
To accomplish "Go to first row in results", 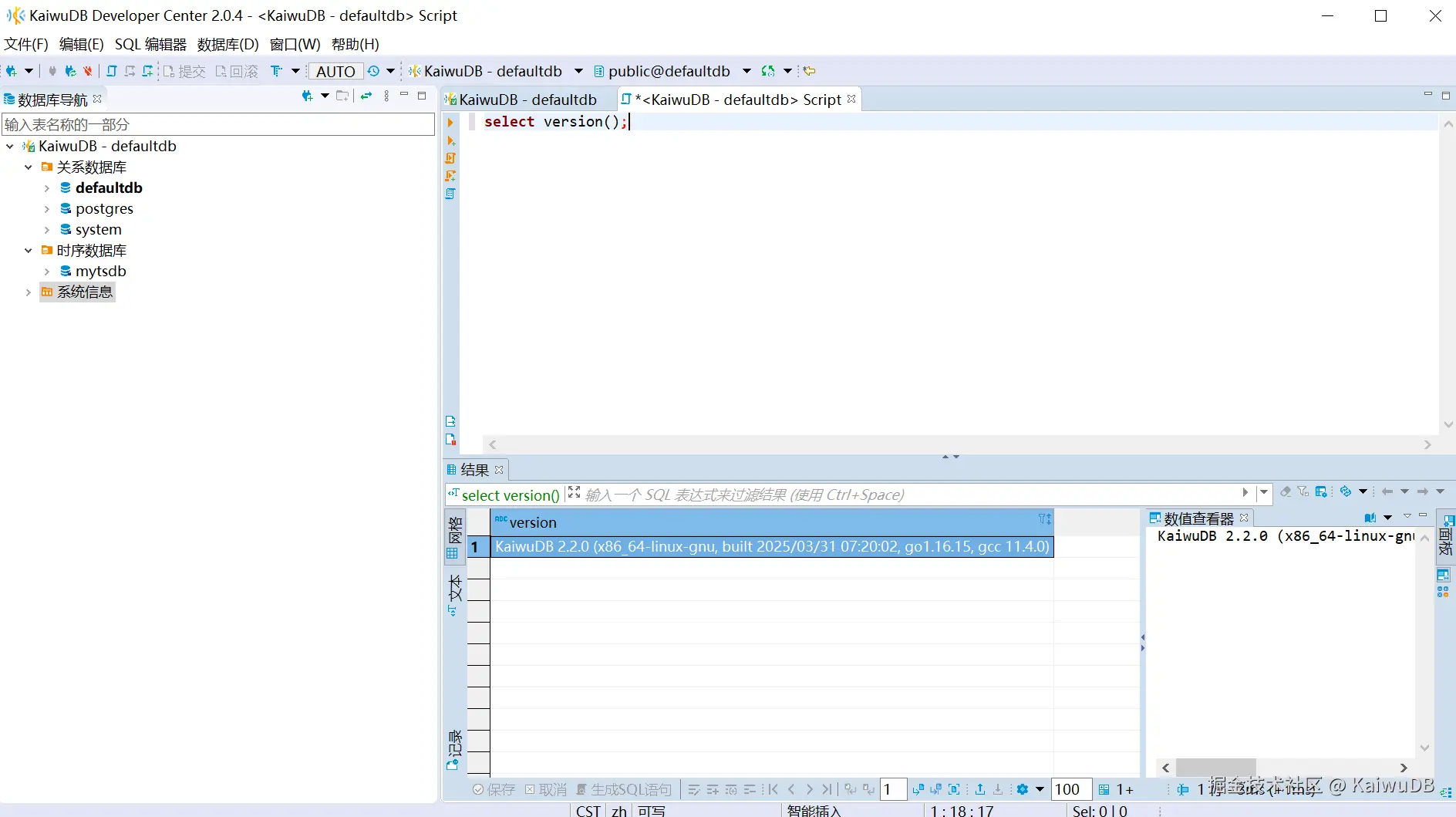I will coord(773,789).
